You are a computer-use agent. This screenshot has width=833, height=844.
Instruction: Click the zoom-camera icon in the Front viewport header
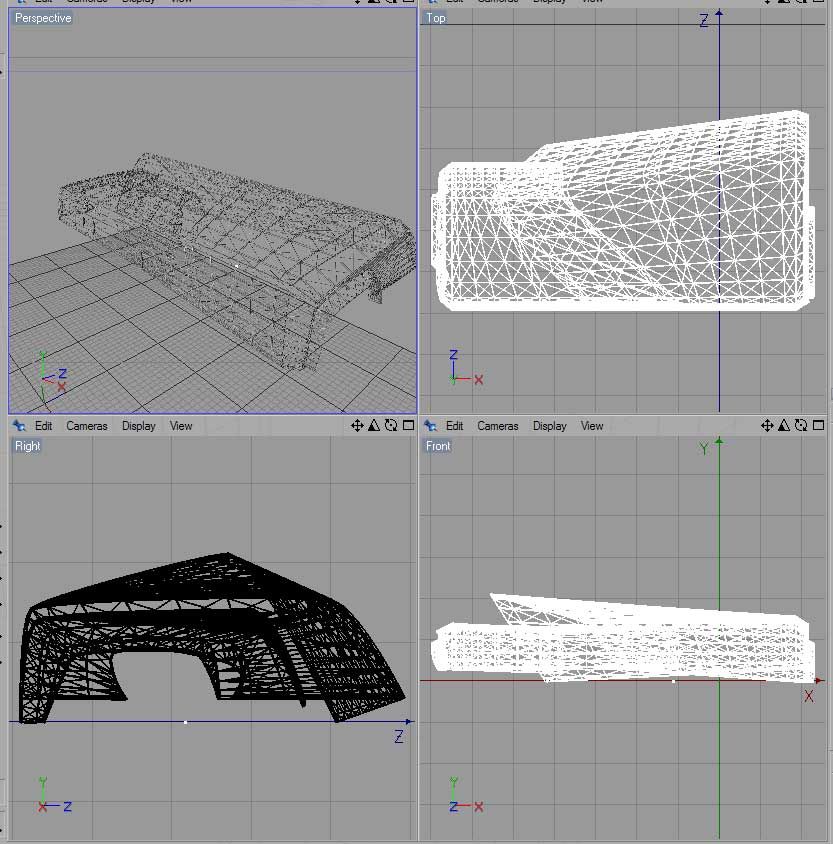(784, 426)
